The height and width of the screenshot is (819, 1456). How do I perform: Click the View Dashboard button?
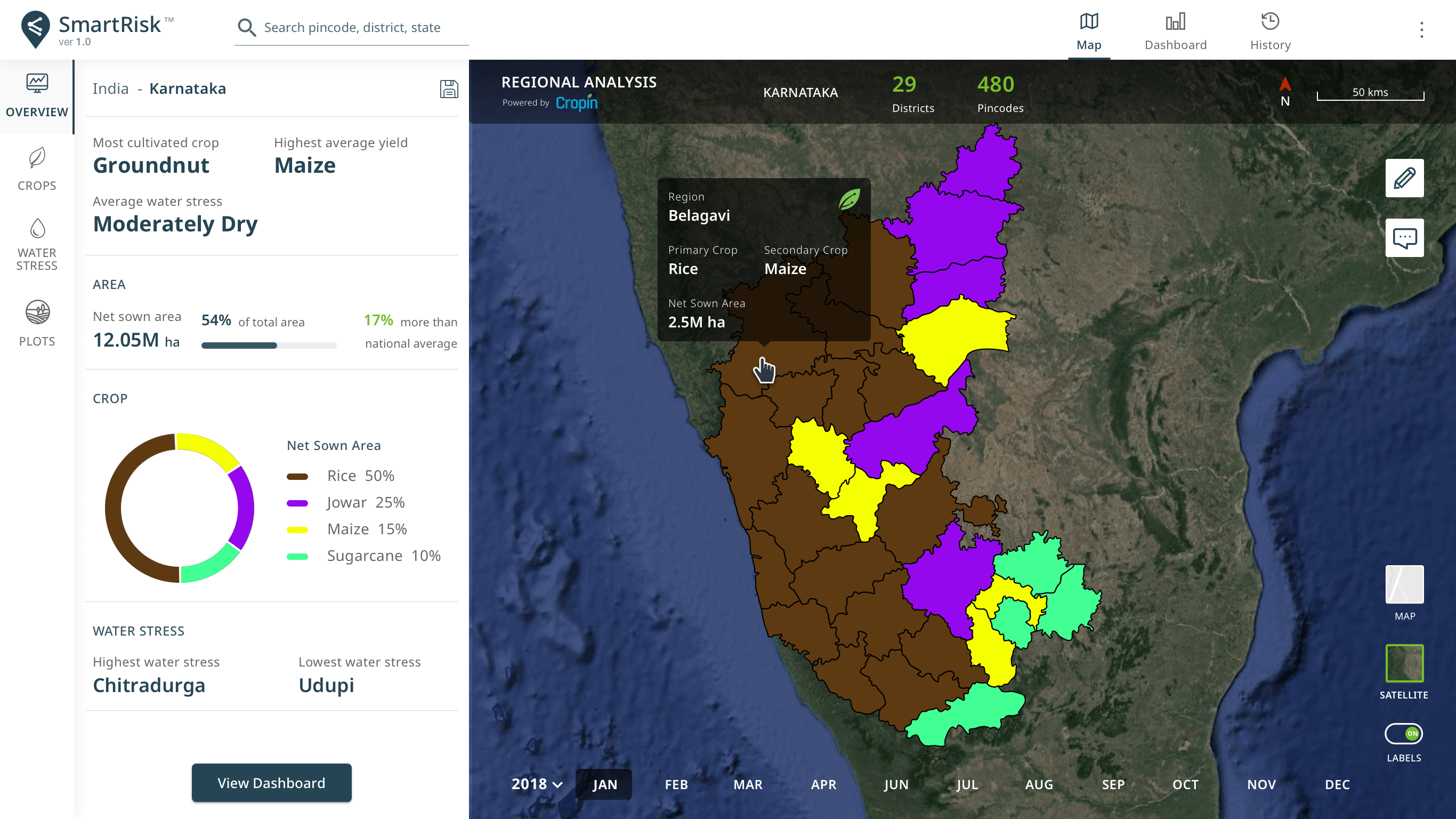[x=271, y=783]
